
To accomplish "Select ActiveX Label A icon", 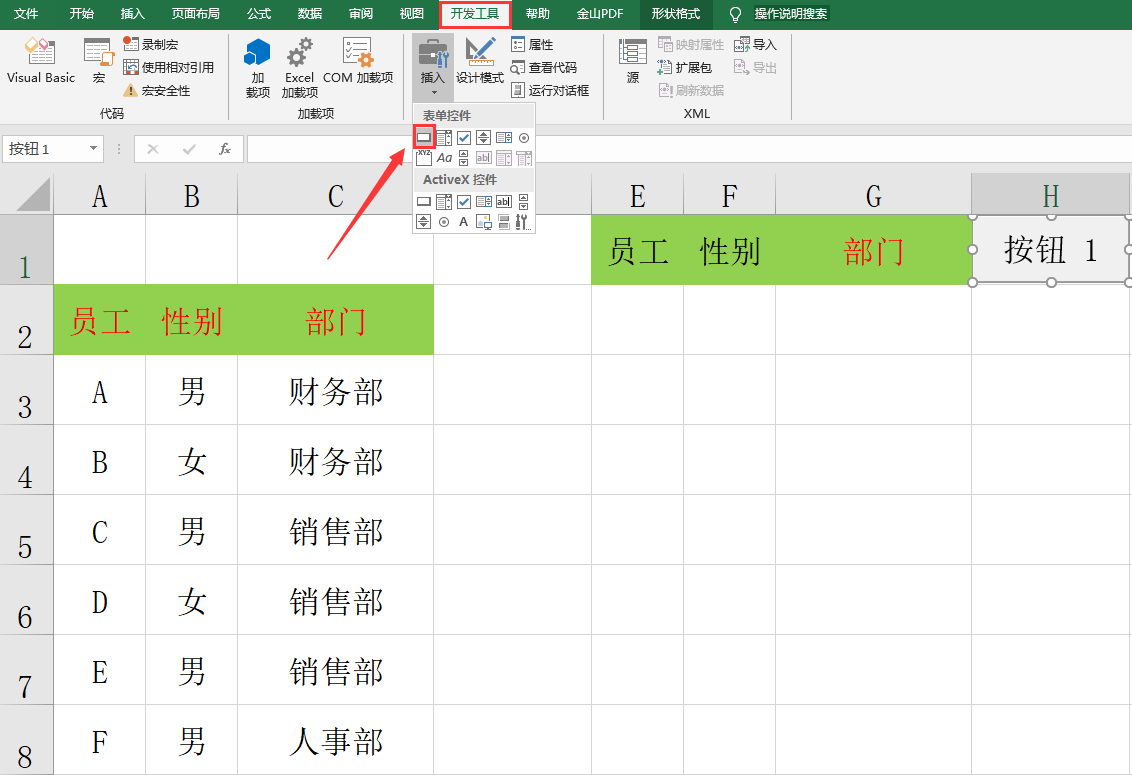I will tap(463, 222).
